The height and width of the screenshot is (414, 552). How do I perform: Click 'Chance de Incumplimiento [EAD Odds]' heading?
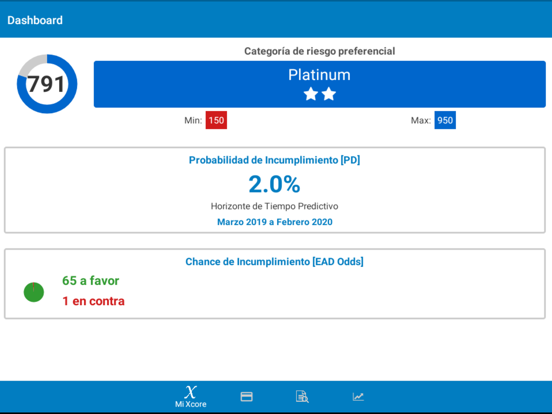point(275,262)
